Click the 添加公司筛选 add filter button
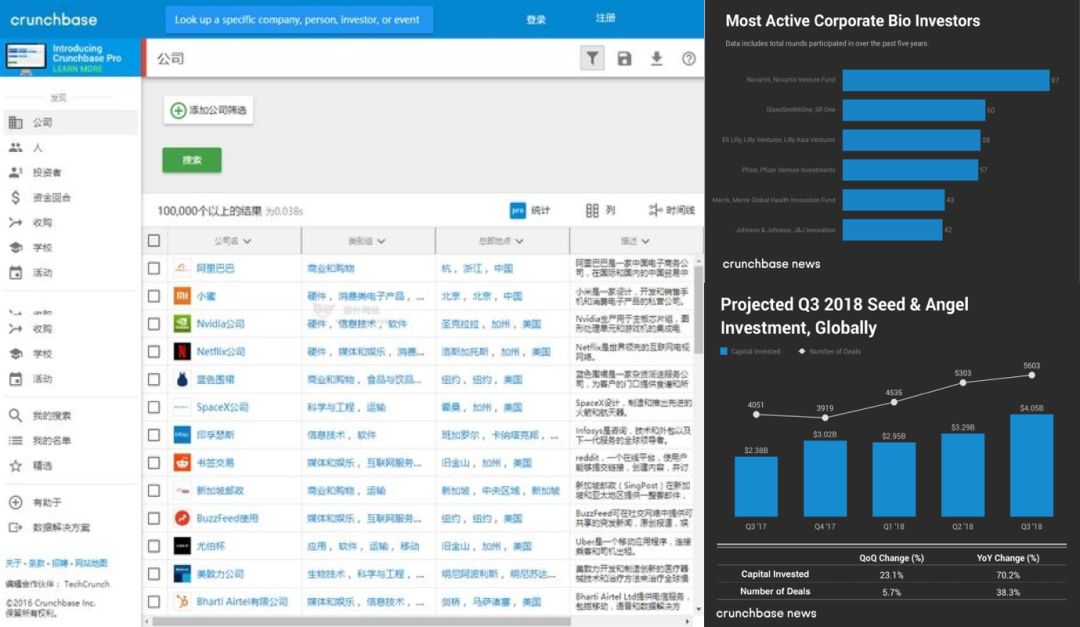Image resolution: width=1080 pixels, height=627 pixels. coord(208,111)
